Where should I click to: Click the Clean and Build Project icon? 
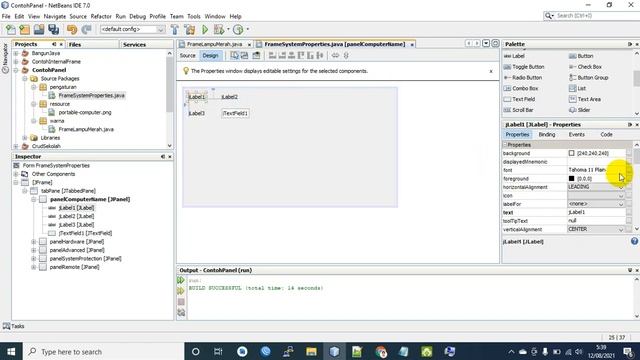pyautogui.click(x=190, y=29)
